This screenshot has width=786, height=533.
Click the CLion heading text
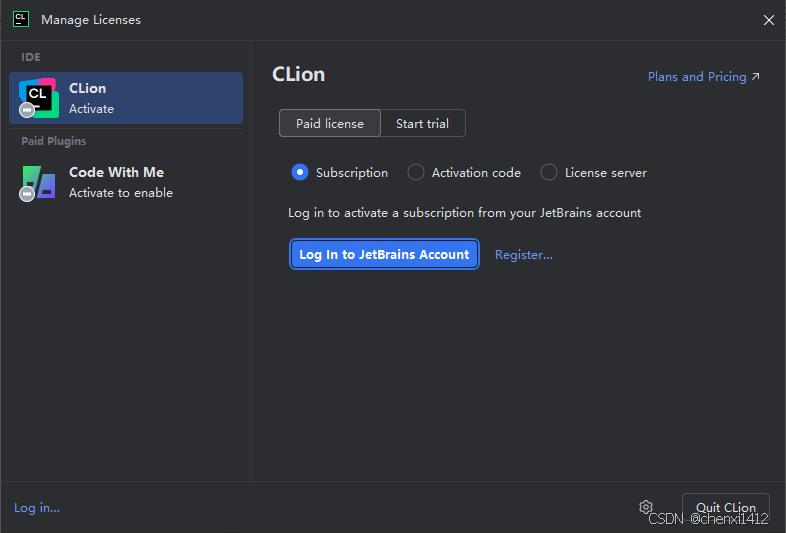pyautogui.click(x=299, y=75)
